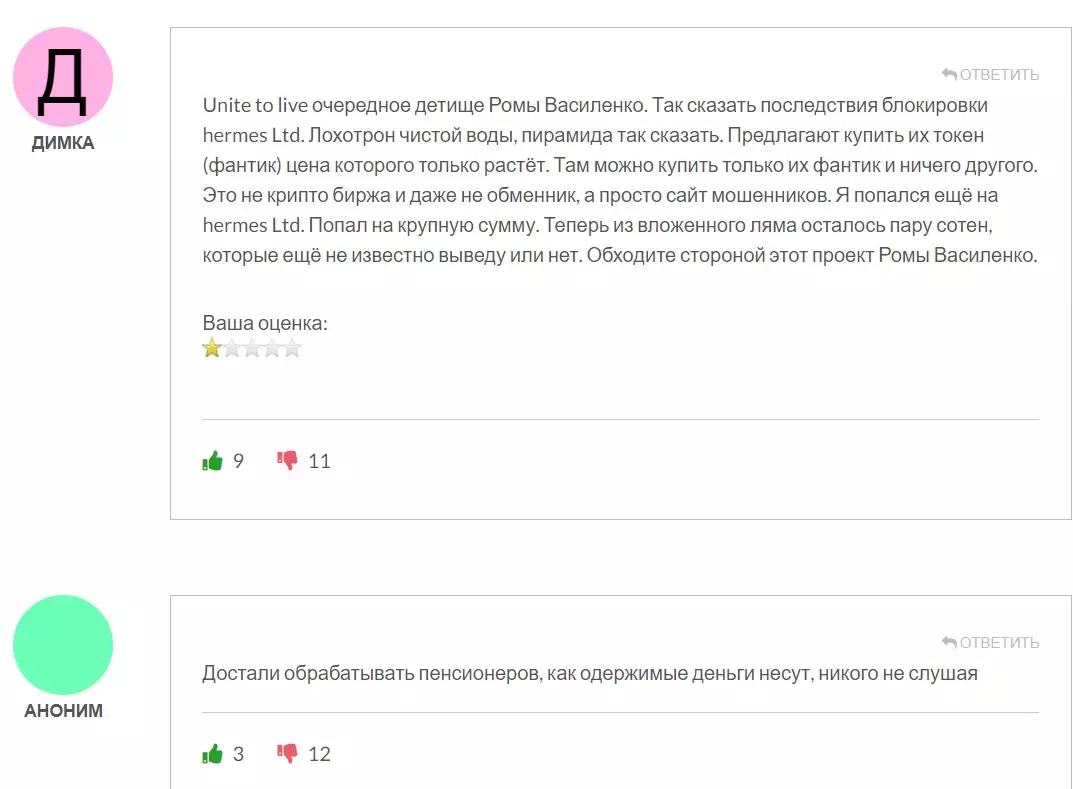This screenshot has width=1073, height=789.
Task: Click the like count 3
Action: click(238, 754)
